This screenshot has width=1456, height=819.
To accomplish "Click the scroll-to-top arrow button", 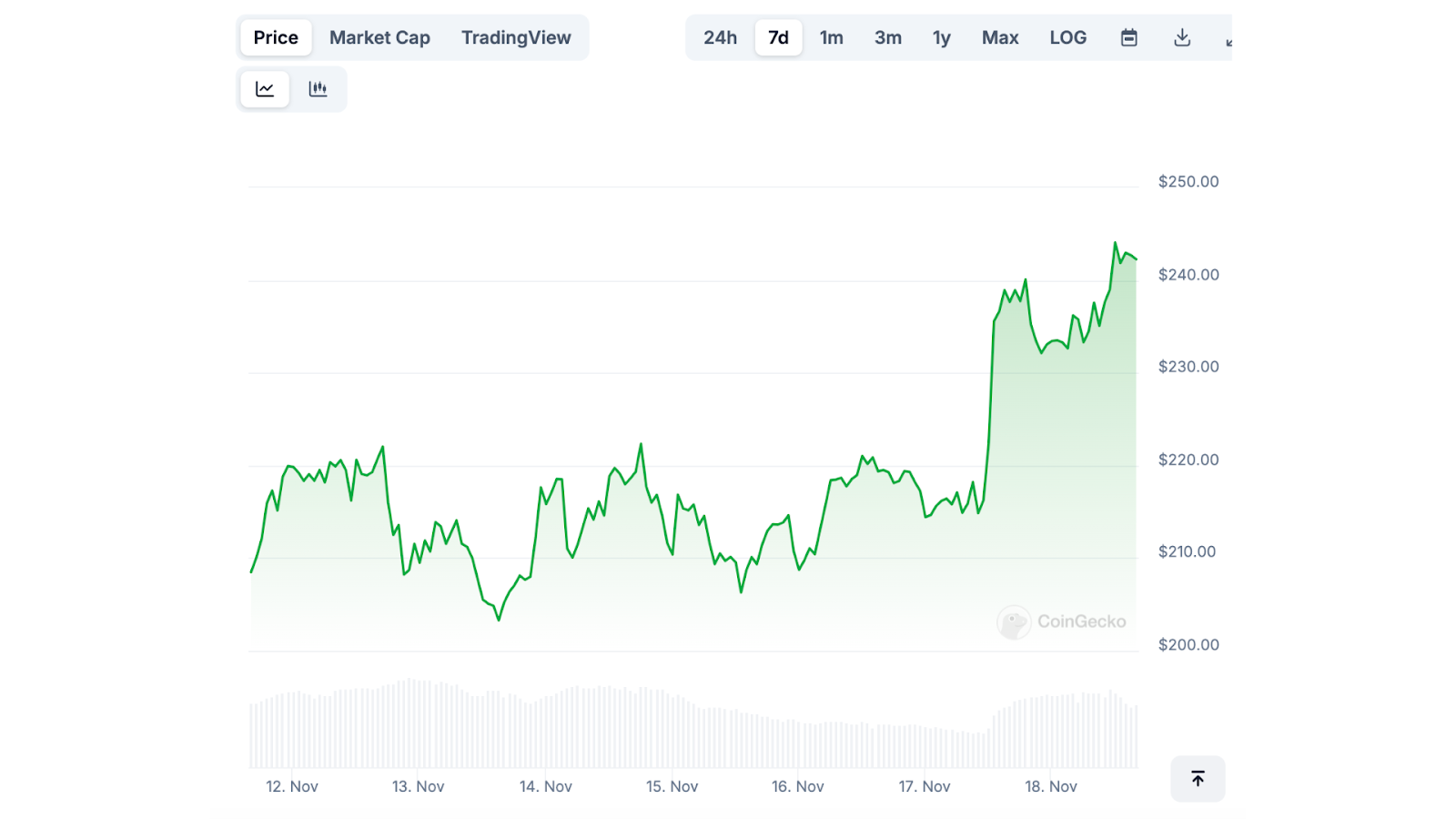I will [x=1198, y=779].
